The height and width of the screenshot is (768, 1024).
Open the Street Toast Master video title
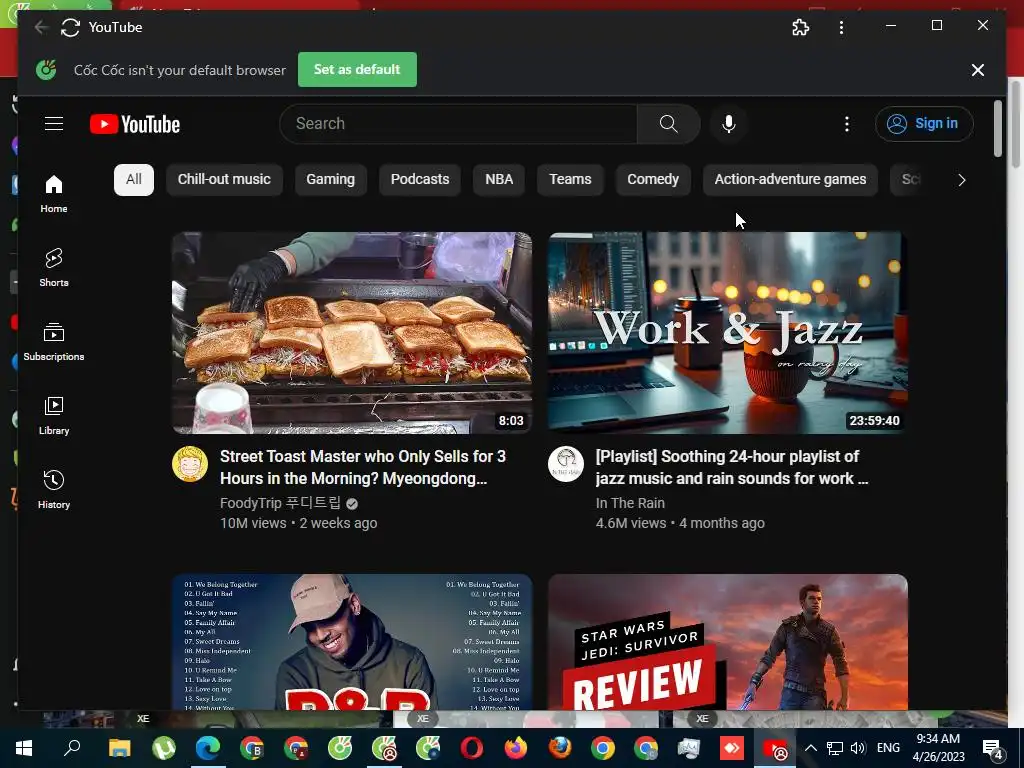tap(363, 467)
